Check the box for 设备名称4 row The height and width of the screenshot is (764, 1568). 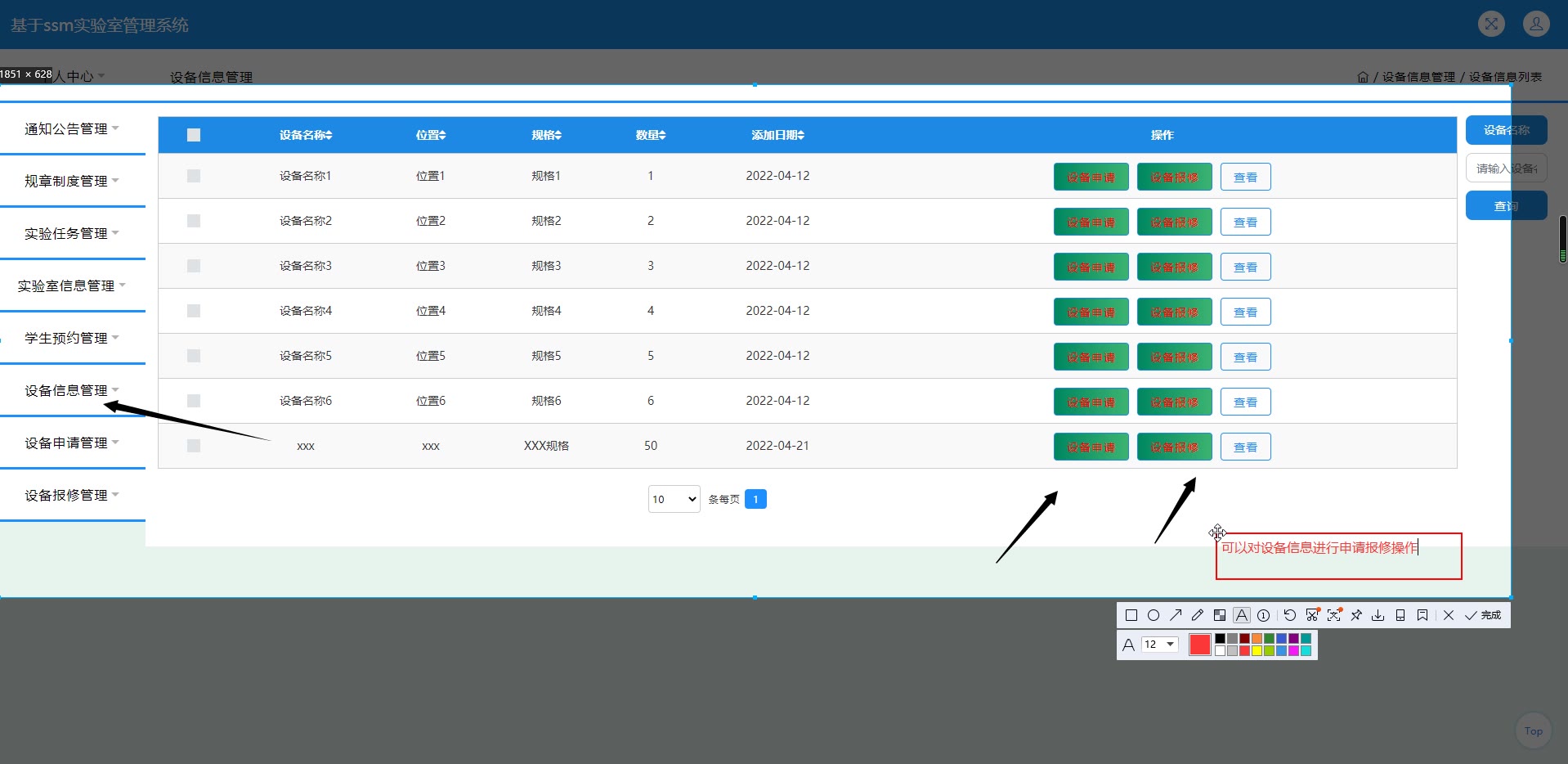pyautogui.click(x=194, y=311)
